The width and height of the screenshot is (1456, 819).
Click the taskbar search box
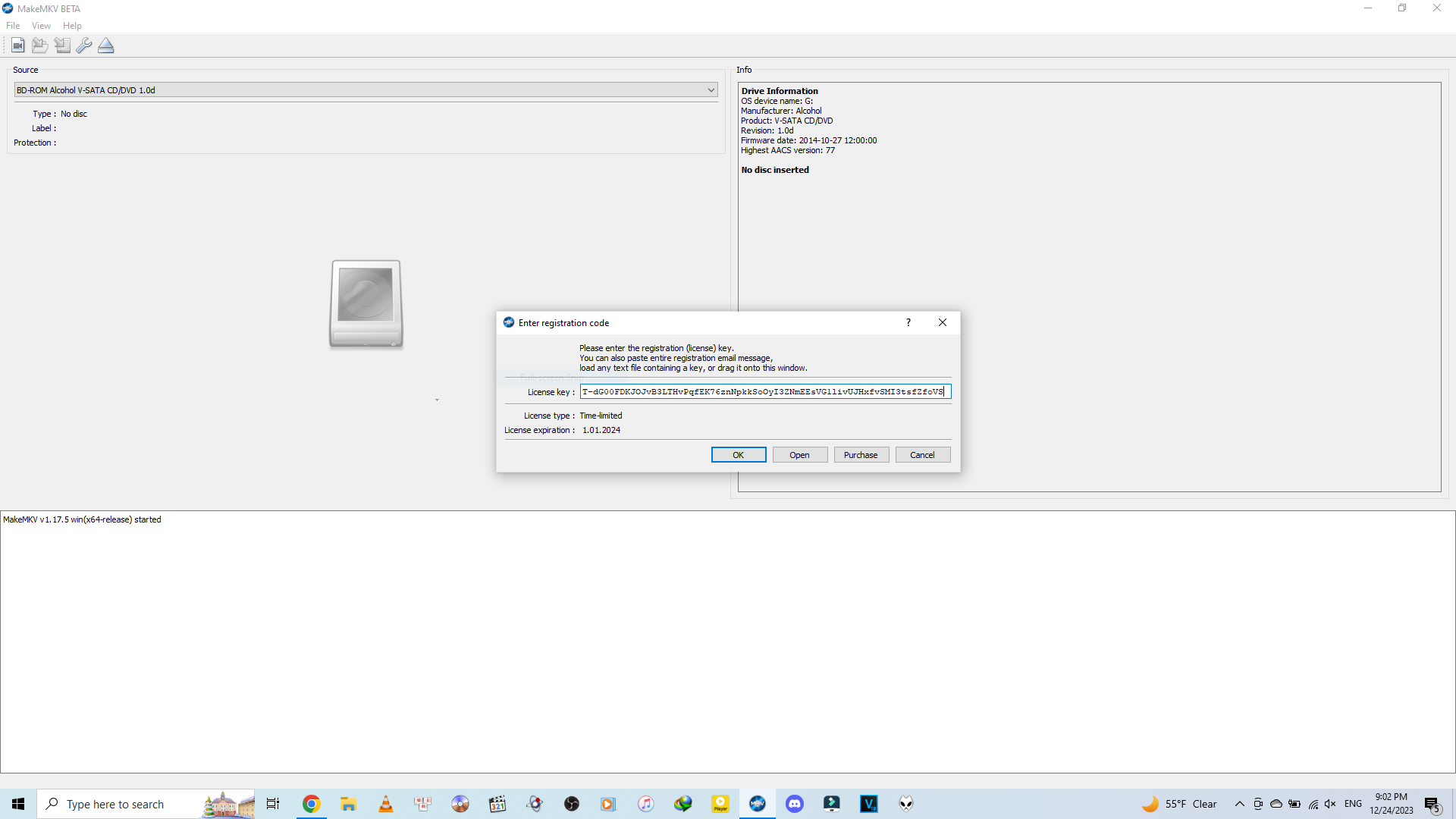point(146,804)
